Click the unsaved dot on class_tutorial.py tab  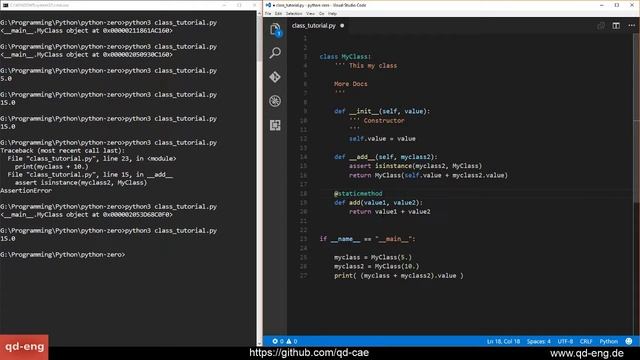pos(342,26)
